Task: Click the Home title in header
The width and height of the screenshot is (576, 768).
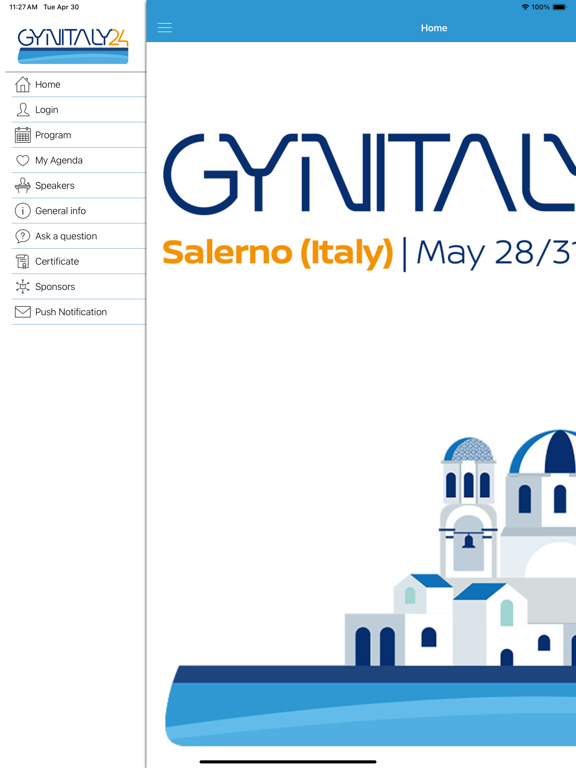Action: point(434,28)
